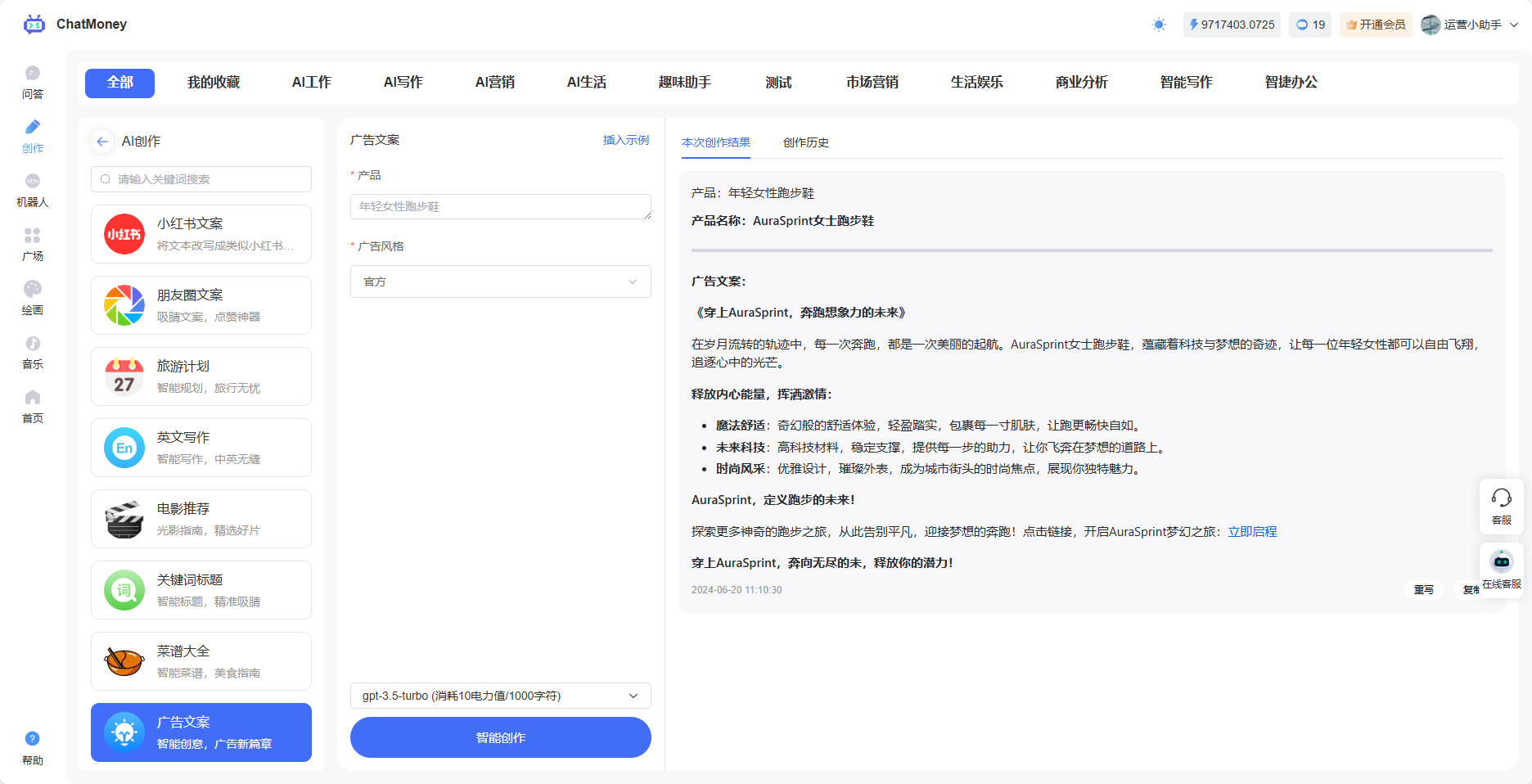Select the 测试 category tab
The image size is (1532, 784).
pos(778,82)
